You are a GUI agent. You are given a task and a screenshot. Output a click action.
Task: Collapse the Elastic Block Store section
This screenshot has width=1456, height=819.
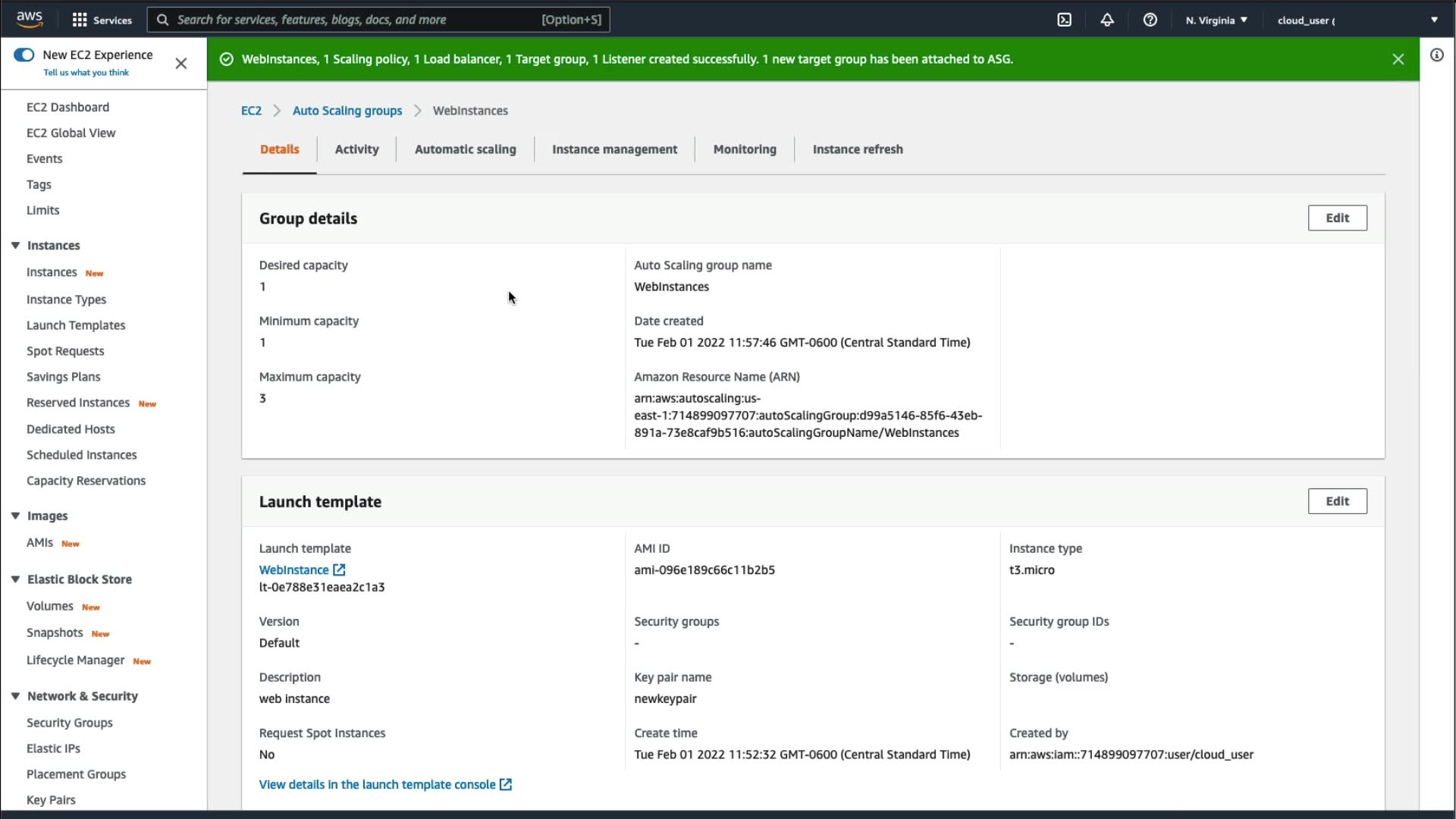(x=15, y=579)
